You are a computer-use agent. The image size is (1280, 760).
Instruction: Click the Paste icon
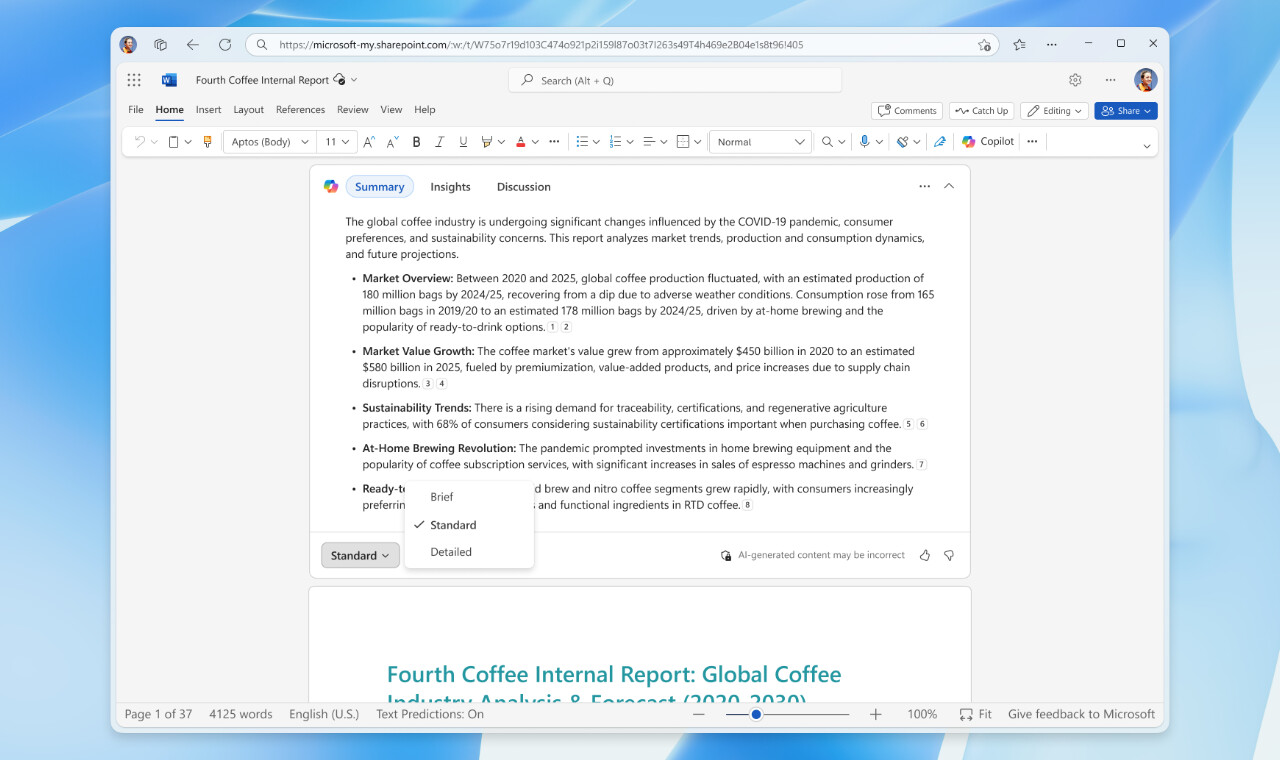tap(171, 141)
